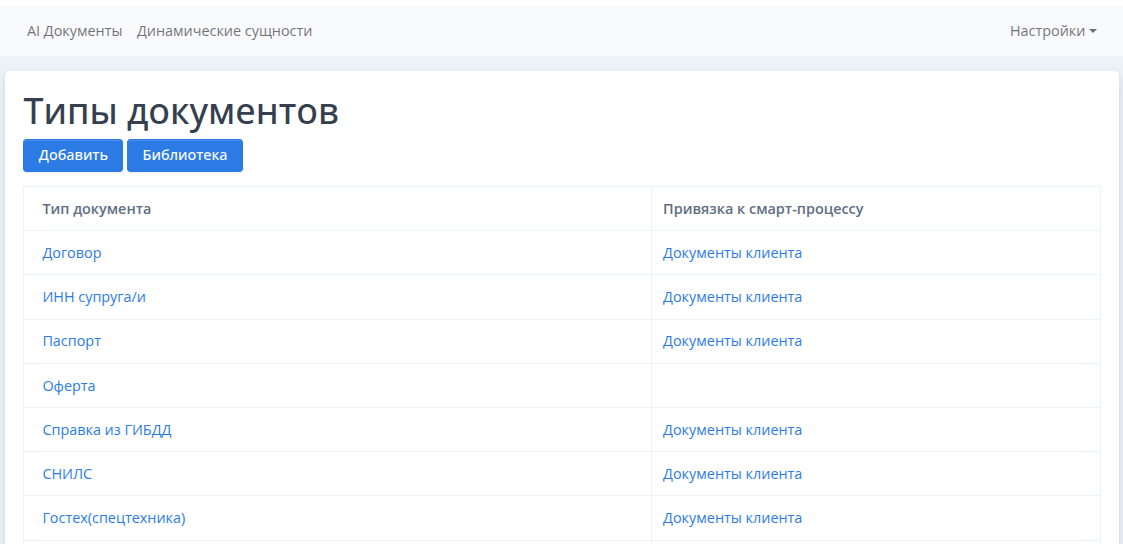Open the Оферта document type
The image size is (1123, 544).
pyautogui.click(x=69, y=386)
